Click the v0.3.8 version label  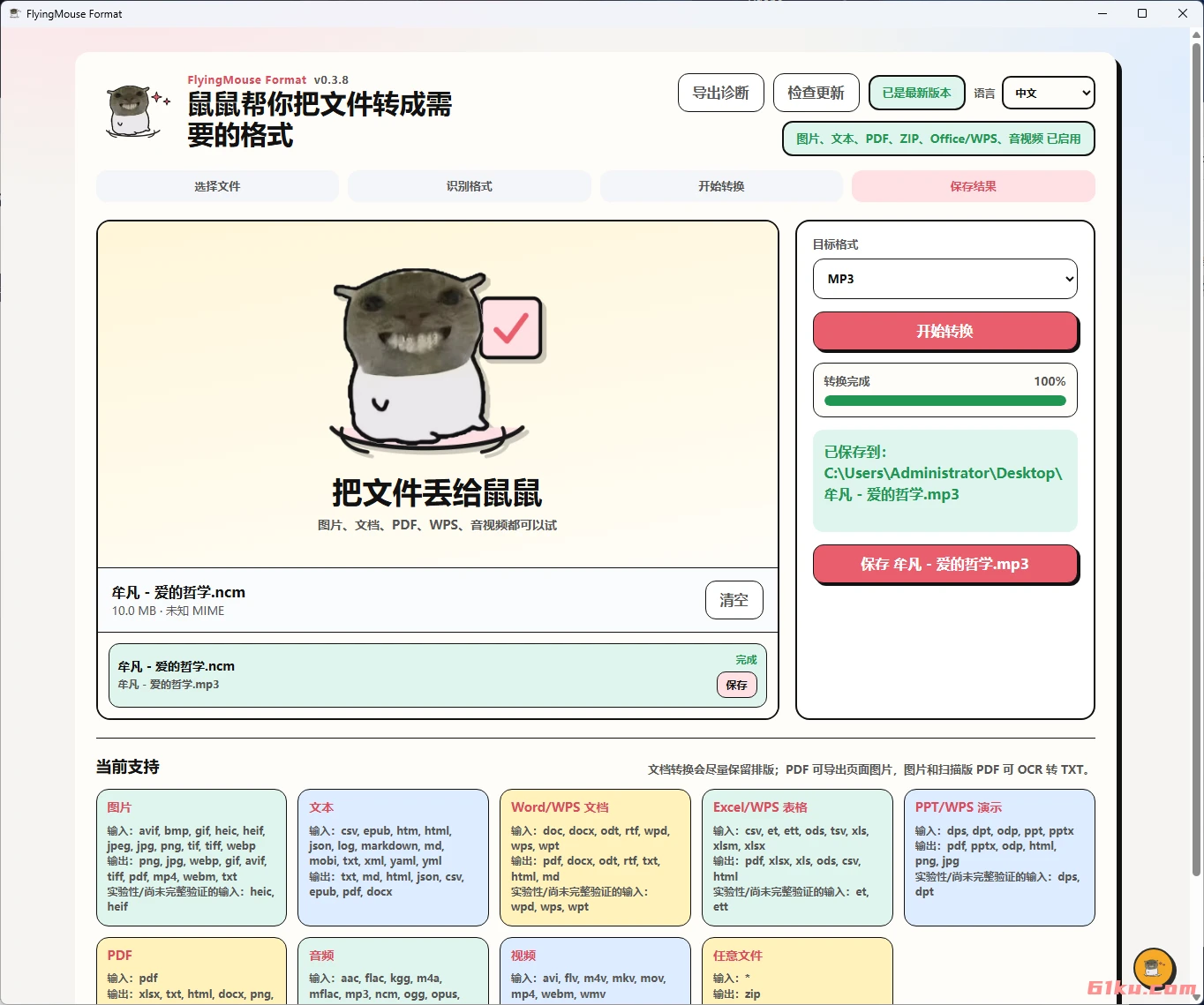coord(331,79)
